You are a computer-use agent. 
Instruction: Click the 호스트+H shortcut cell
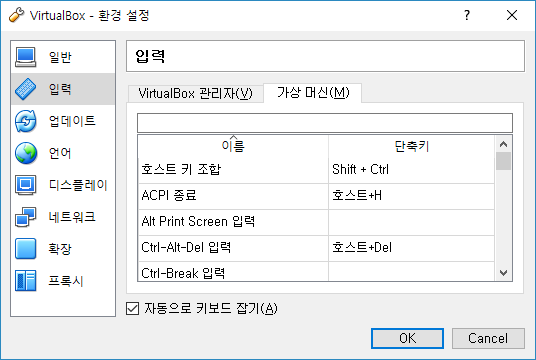point(412,196)
